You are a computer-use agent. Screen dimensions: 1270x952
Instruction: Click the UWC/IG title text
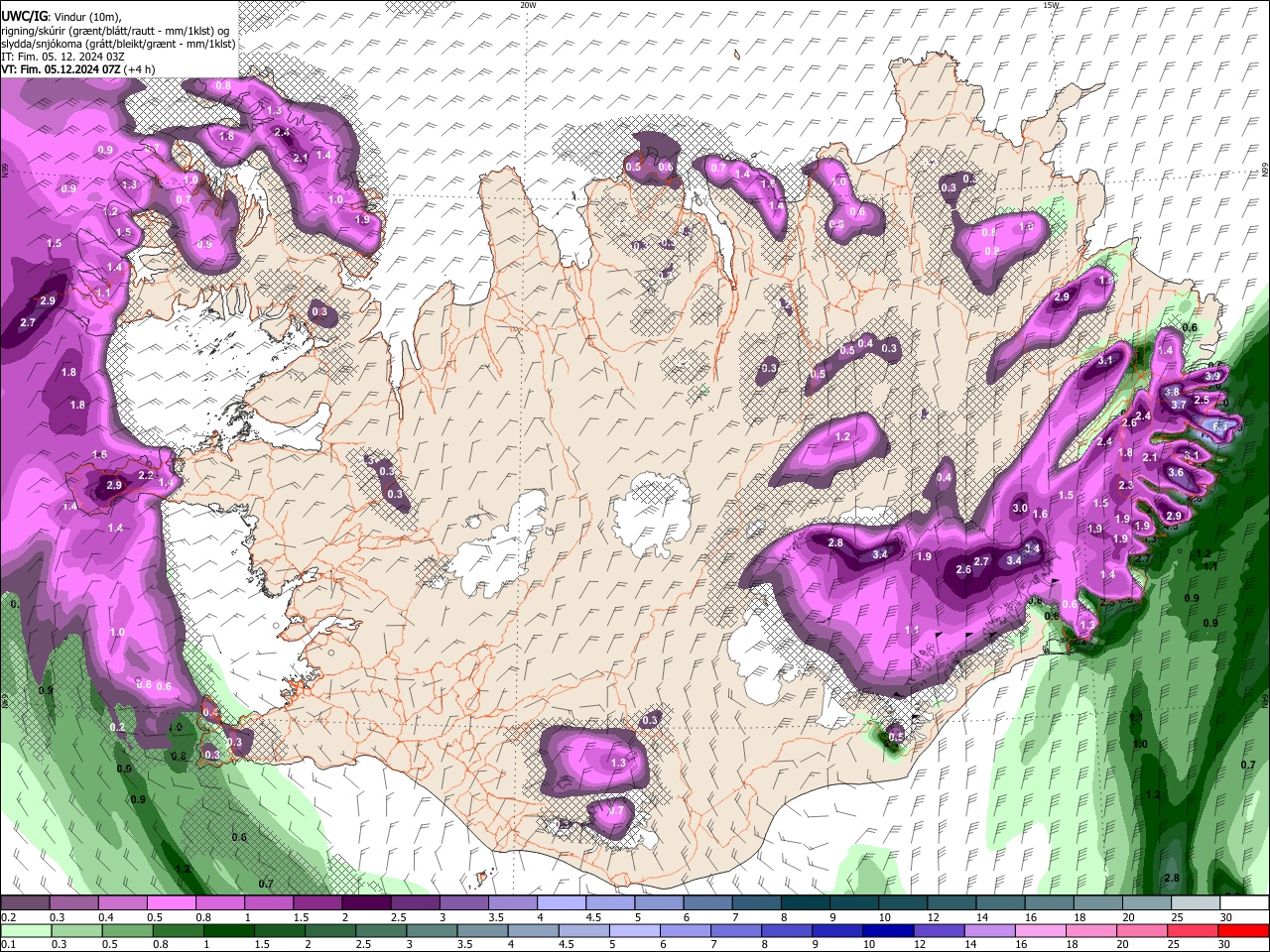[x=23, y=16]
